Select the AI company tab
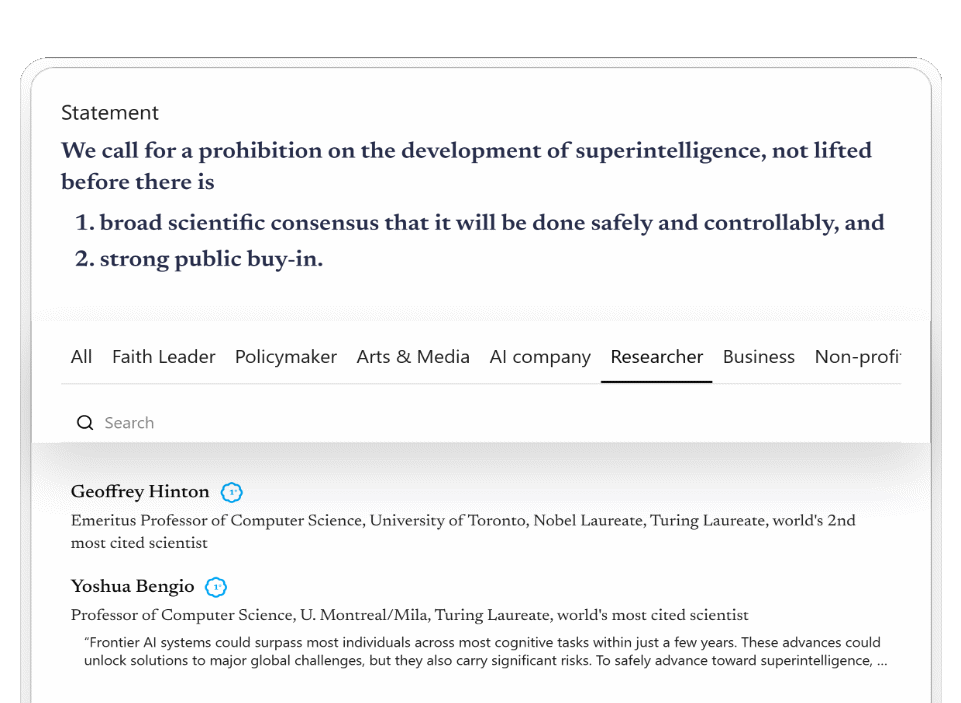 [540, 357]
